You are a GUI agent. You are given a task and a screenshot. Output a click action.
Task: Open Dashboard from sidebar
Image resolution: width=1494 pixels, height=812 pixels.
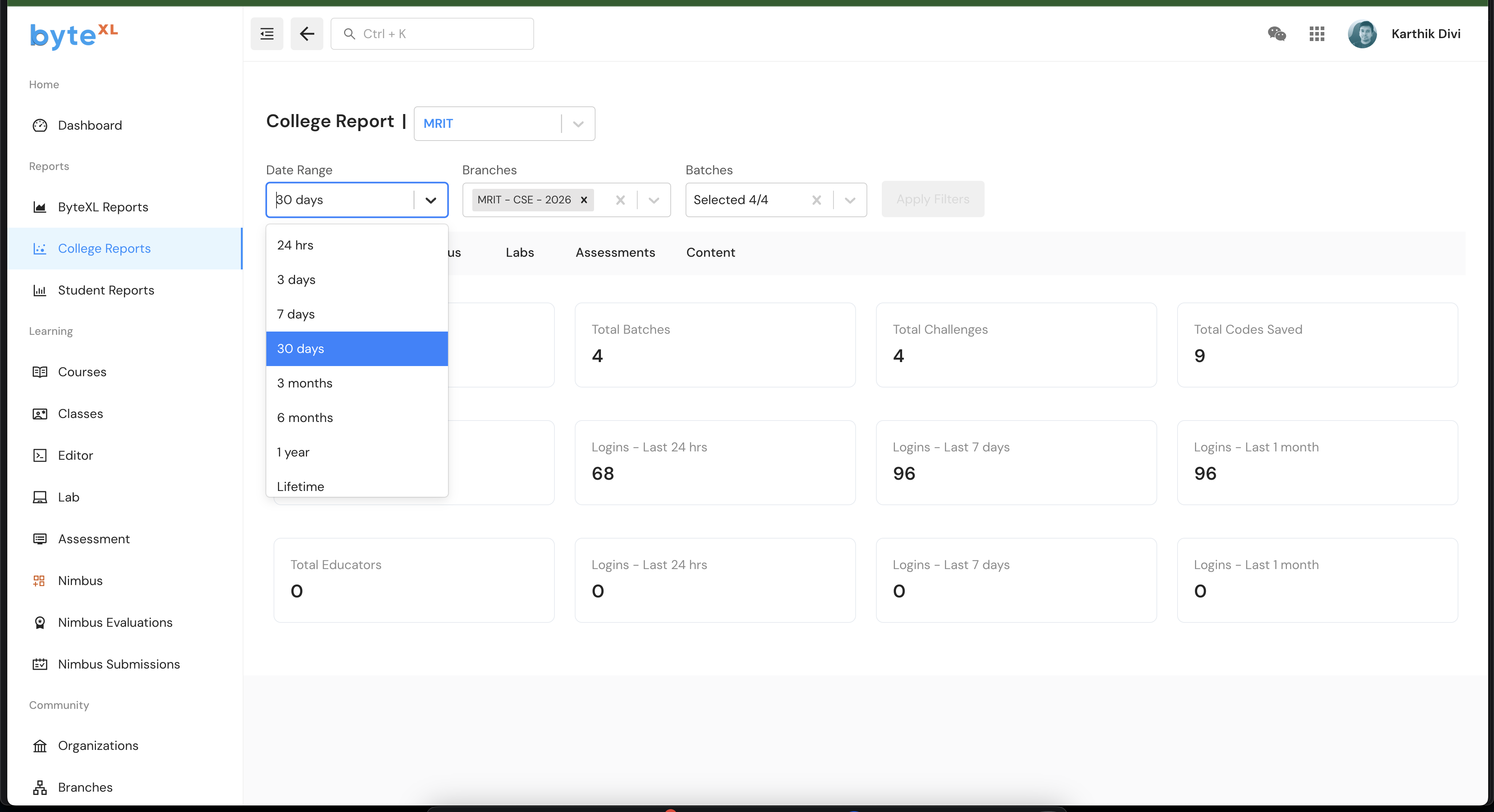(125, 125)
